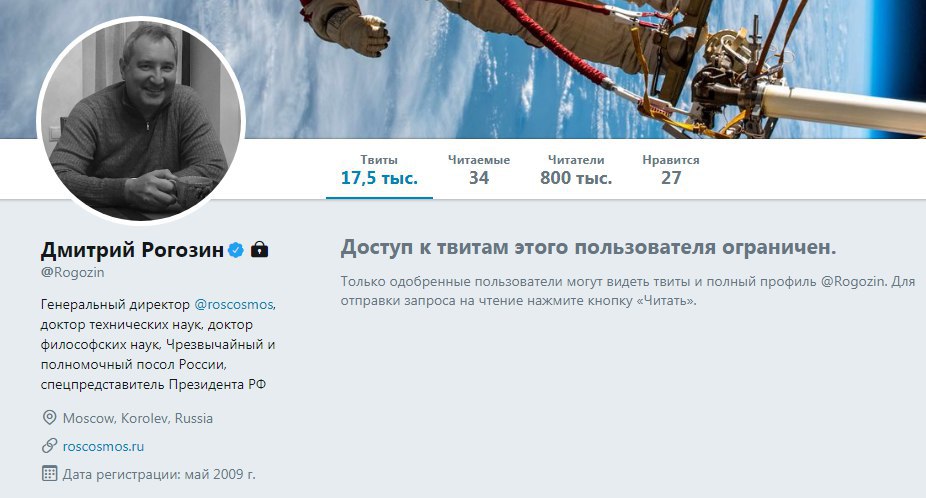Open the Нравится tab showing 27

pos(670,170)
